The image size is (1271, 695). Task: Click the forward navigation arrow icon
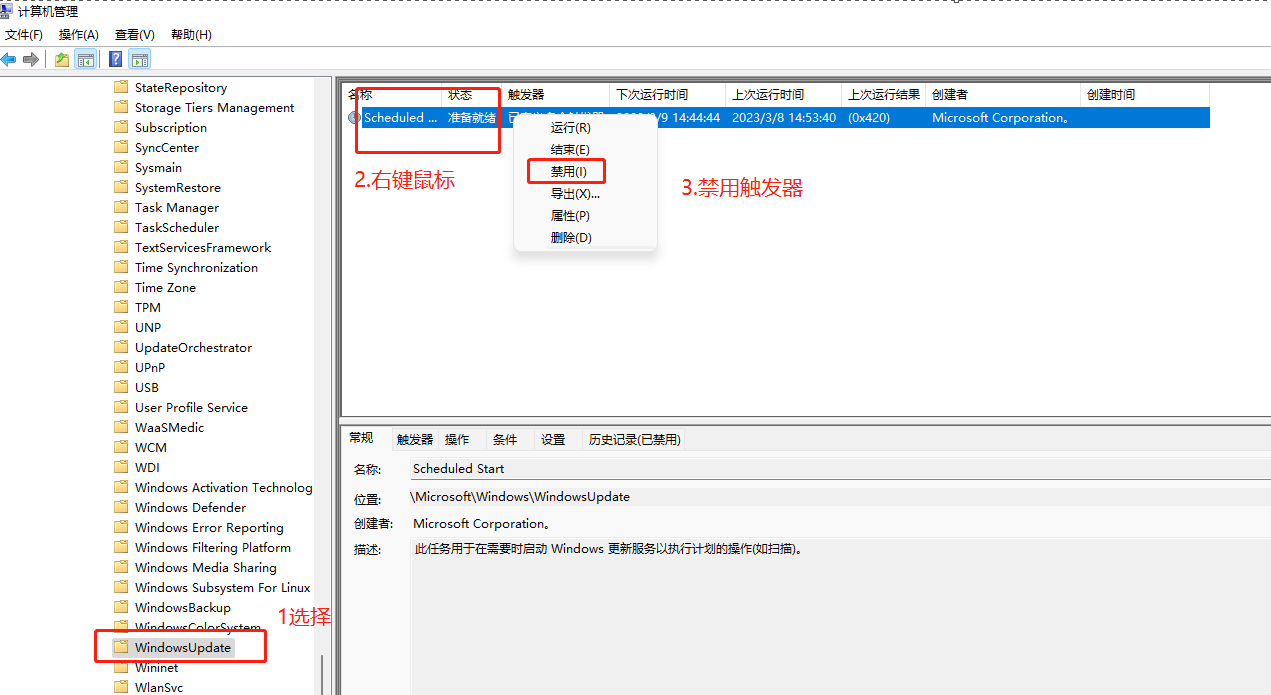click(31, 59)
